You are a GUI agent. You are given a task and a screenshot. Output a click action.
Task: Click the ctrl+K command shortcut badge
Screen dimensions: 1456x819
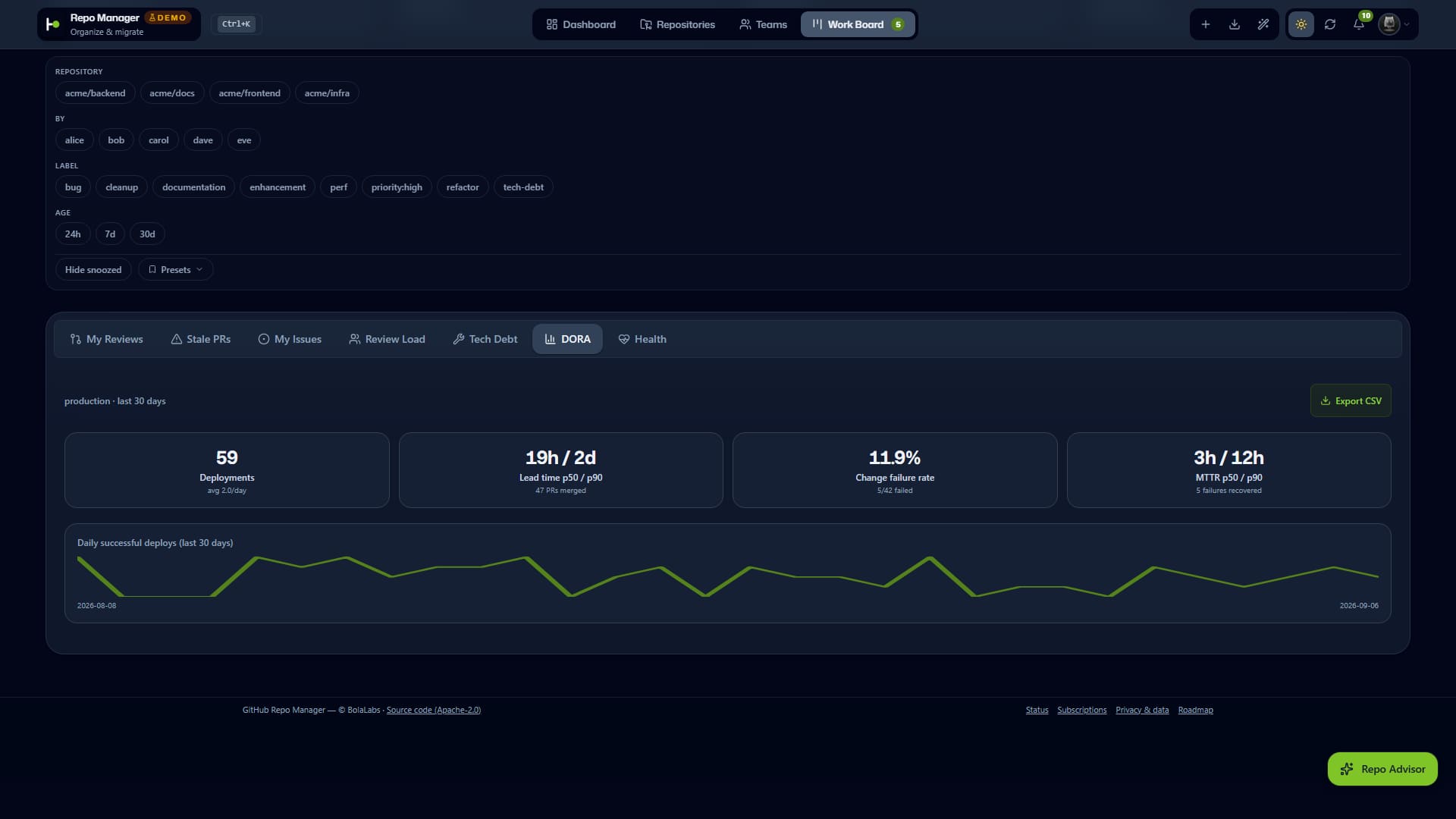236,24
